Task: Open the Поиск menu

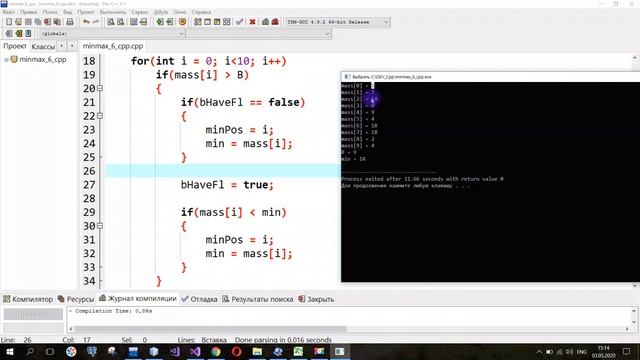Action: point(50,12)
